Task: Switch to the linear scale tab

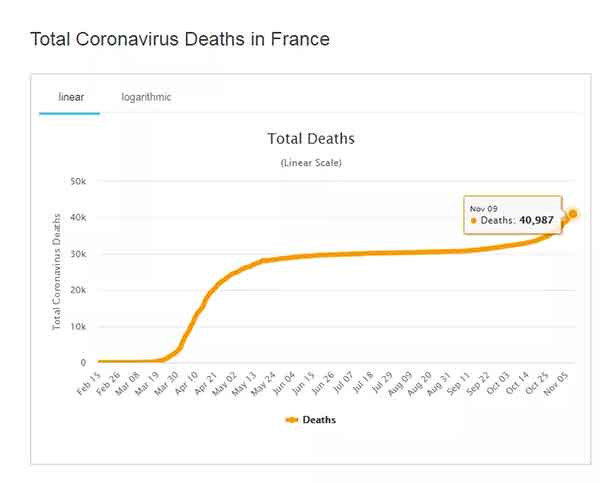Action: 70,97
